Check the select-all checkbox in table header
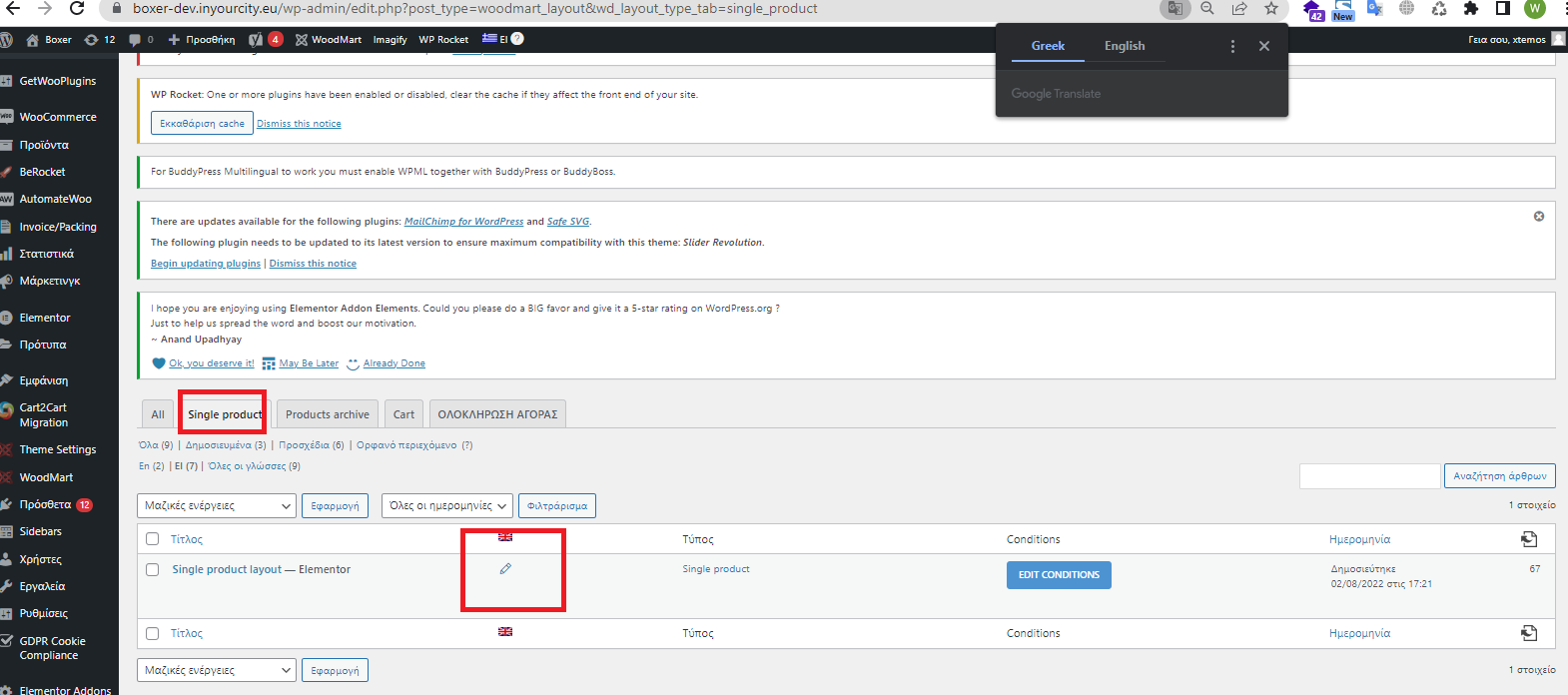Viewport: 1568px width, 695px height. pos(153,539)
